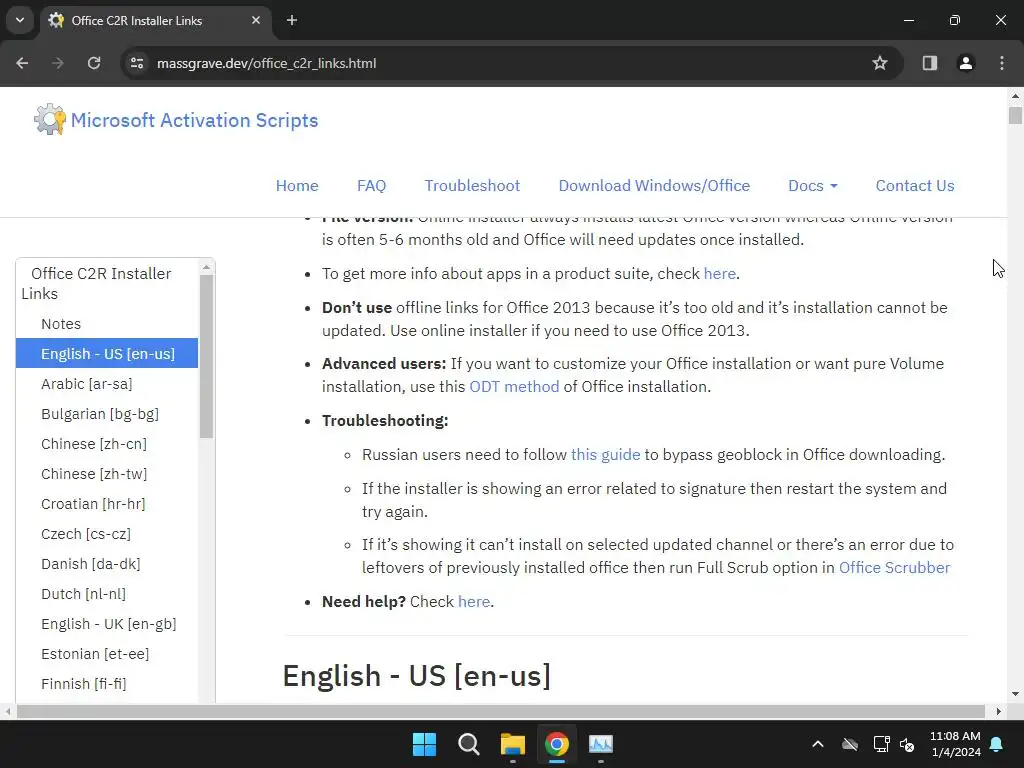Select English - UK [en-gb] in sidebar
Viewport: 1024px width, 768px height.
[108, 624]
